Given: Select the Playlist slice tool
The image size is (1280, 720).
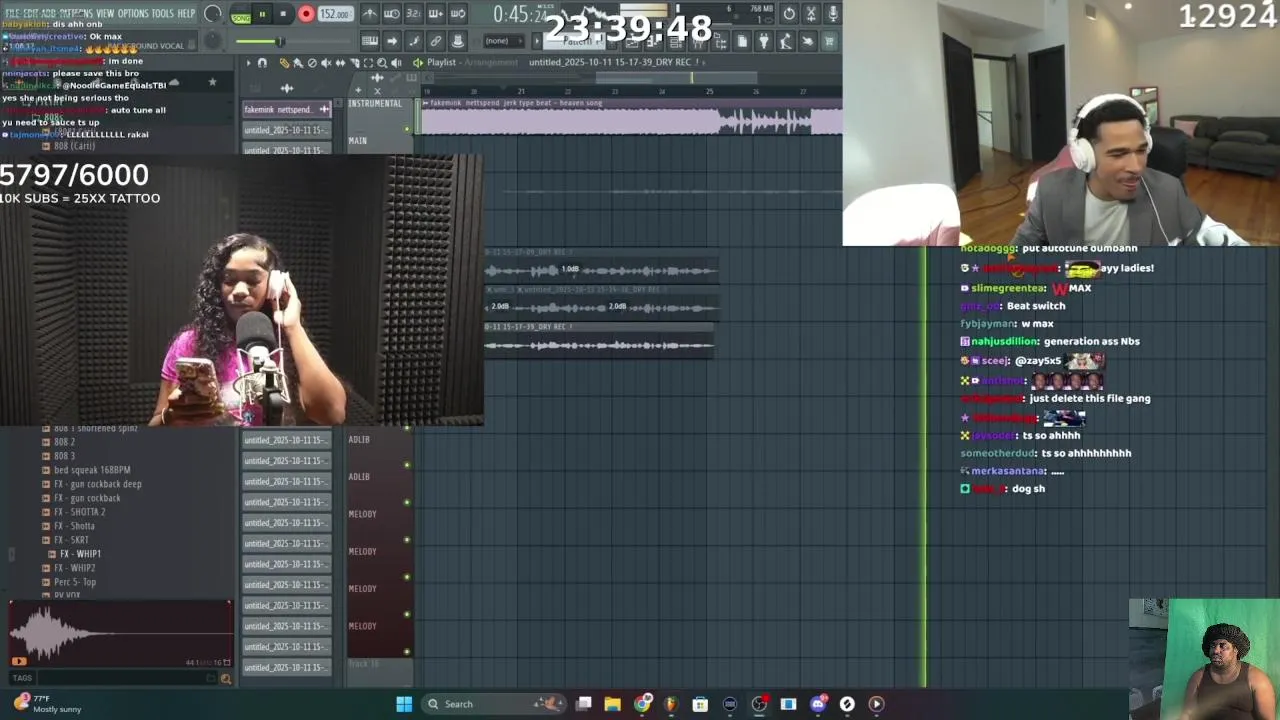Looking at the screenshot, I should pos(354,63).
